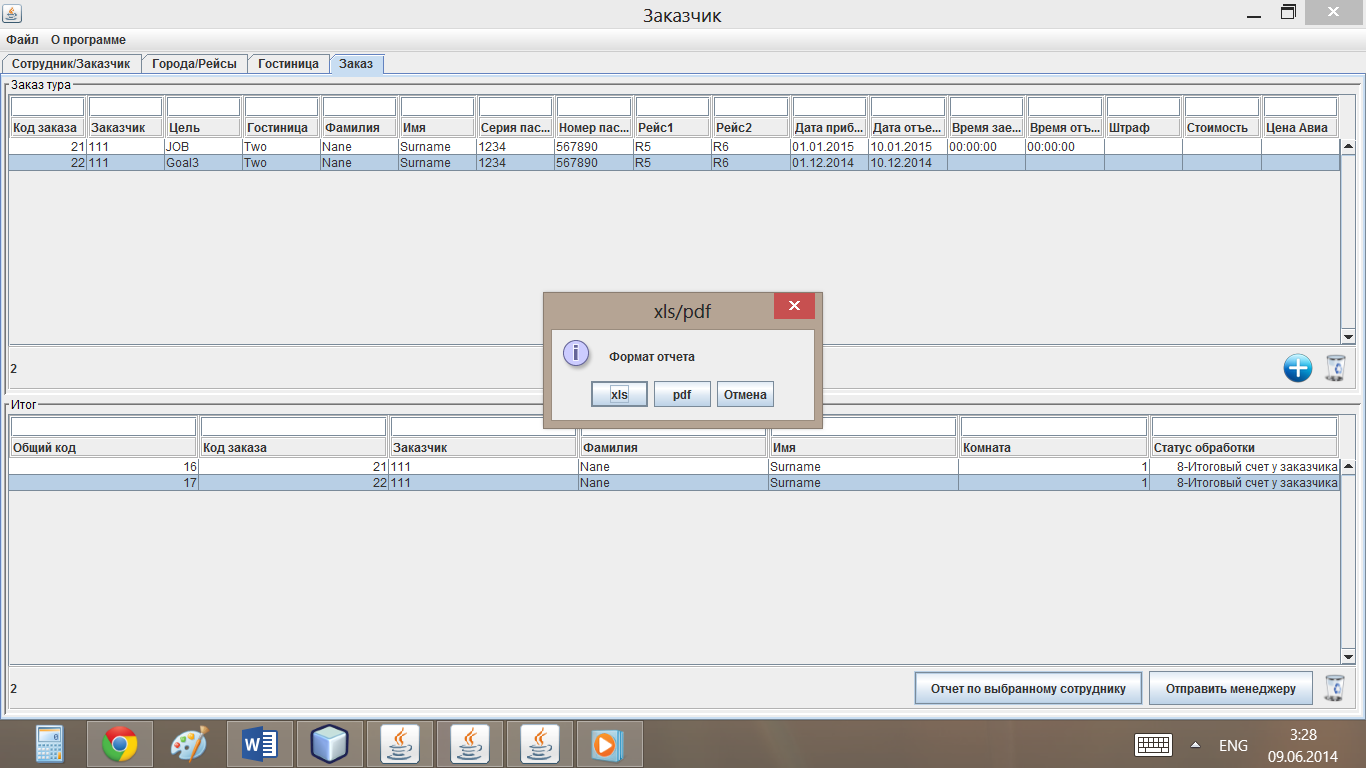Click the Отправить менеджеру button
This screenshot has height=768, width=1366.
click(1230, 688)
